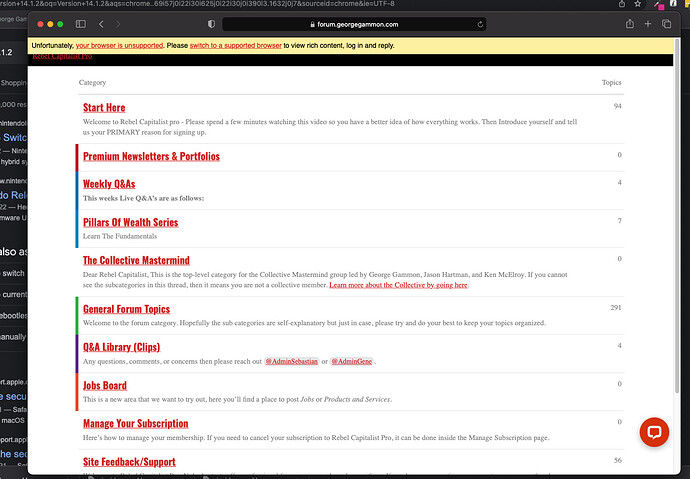
Task: Click the 291 topics count for General Forum
Action: pos(616,307)
